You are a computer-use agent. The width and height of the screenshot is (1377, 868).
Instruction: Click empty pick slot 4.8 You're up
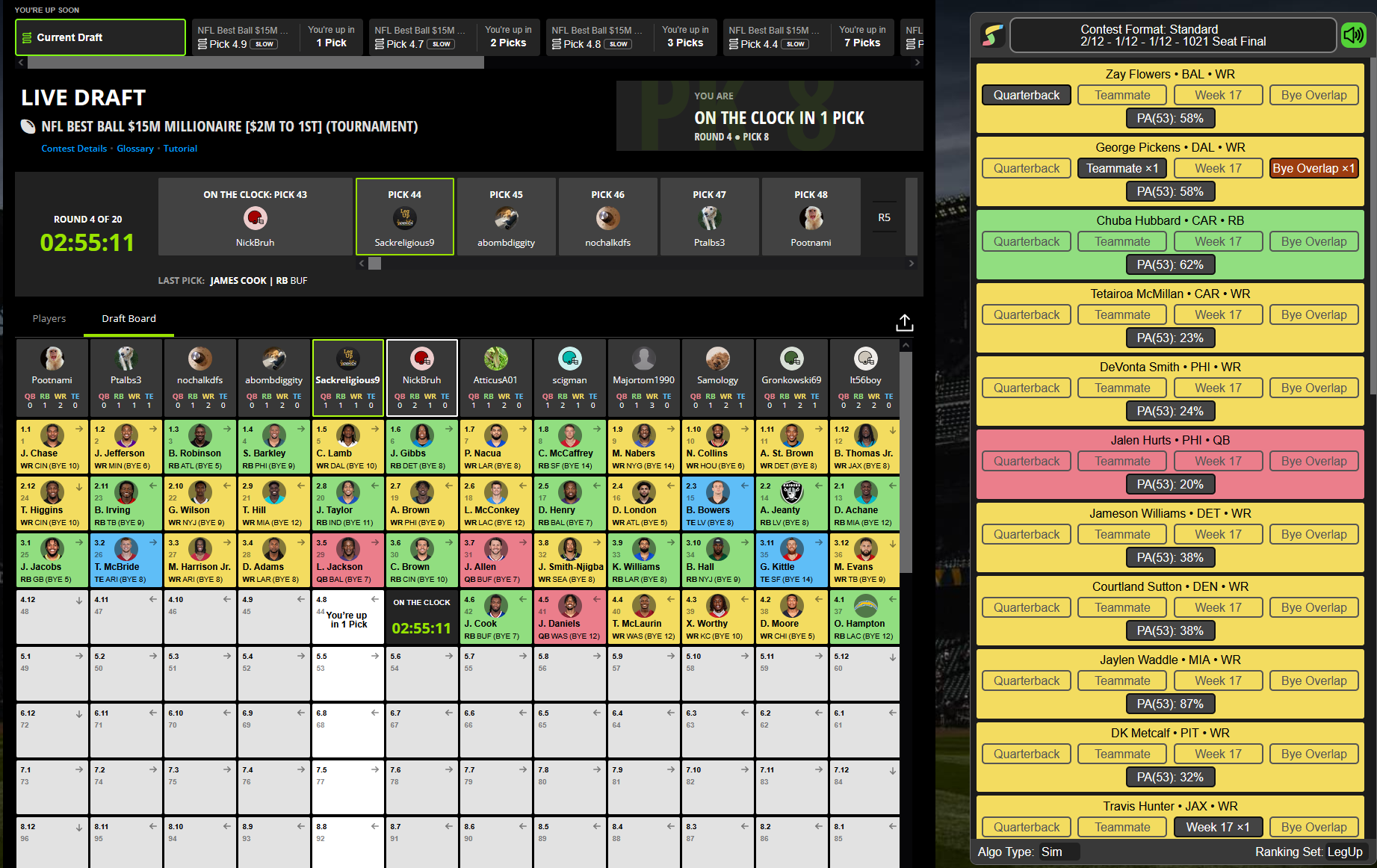tap(347, 617)
